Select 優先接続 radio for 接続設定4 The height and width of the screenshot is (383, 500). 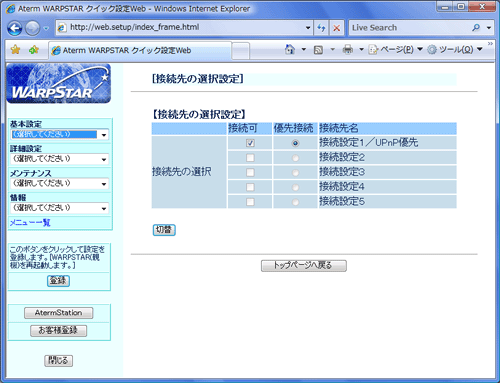[x=295, y=187]
